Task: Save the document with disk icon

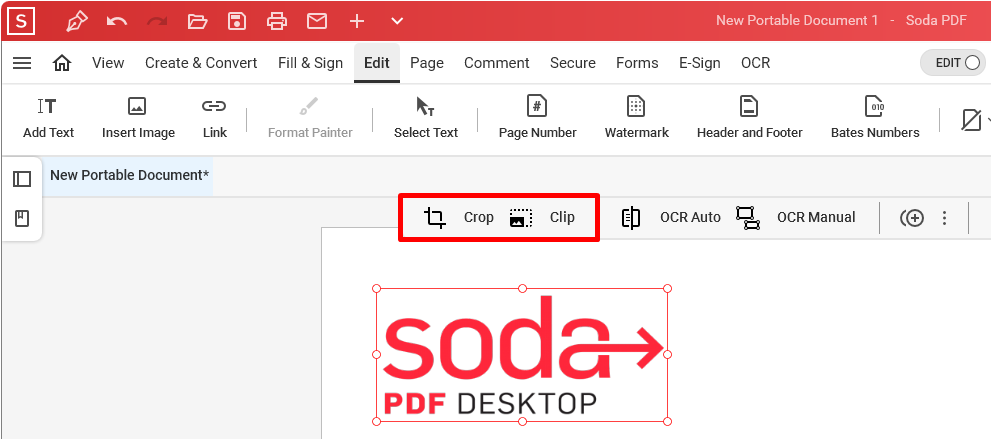Action: click(236, 21)
